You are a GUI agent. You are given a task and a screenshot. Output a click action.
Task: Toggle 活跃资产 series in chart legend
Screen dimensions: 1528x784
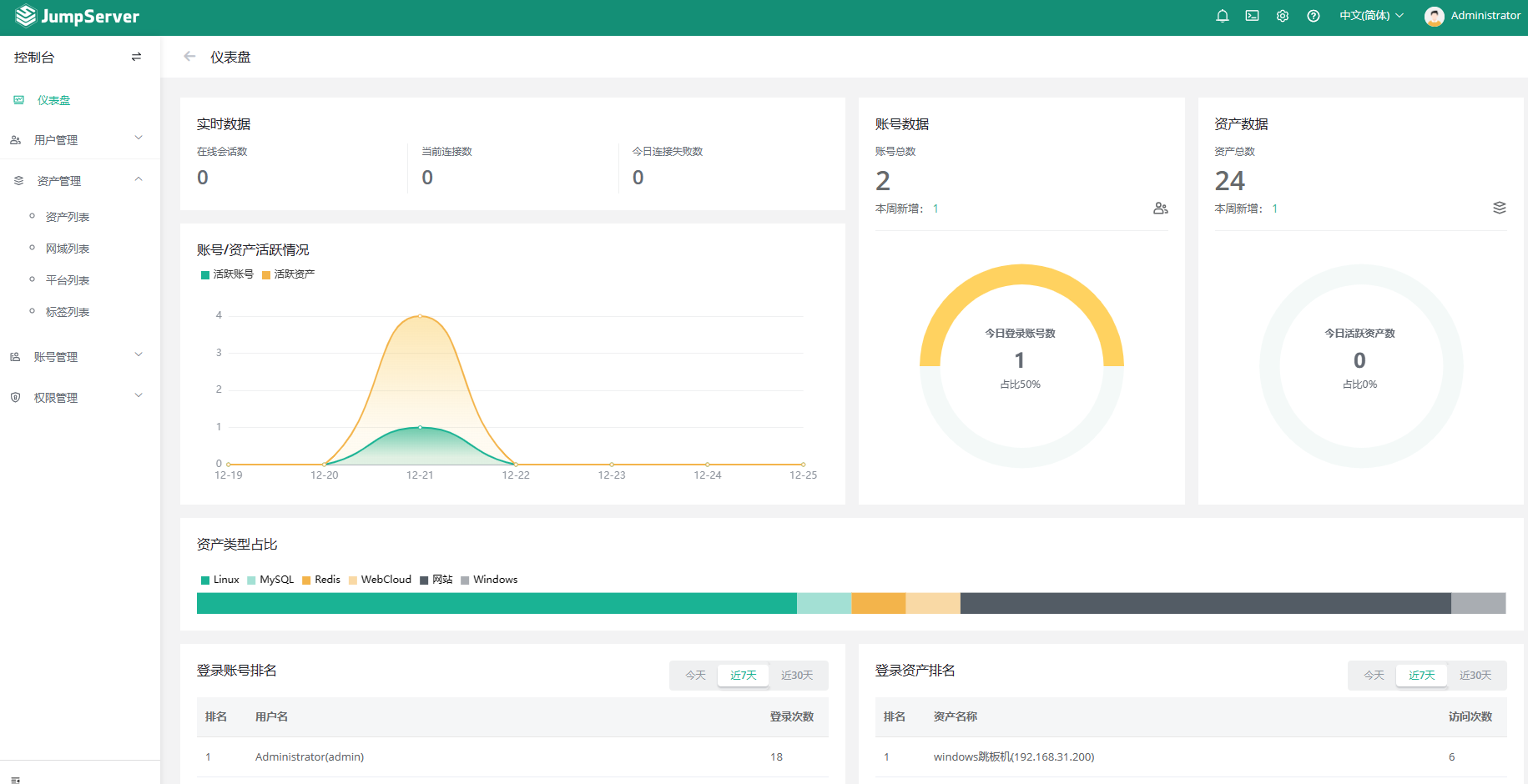click(x=288, y=274)
